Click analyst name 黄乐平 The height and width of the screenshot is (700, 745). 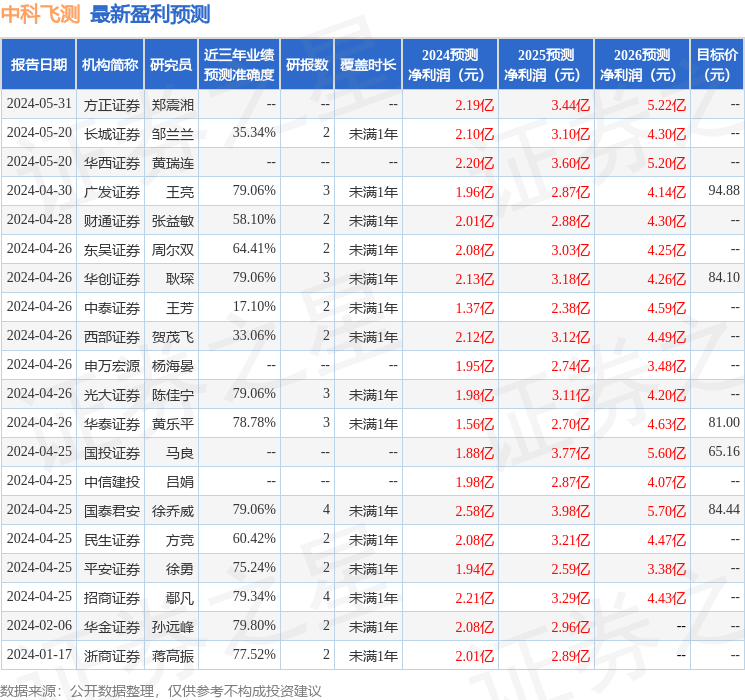pos(172,424)
